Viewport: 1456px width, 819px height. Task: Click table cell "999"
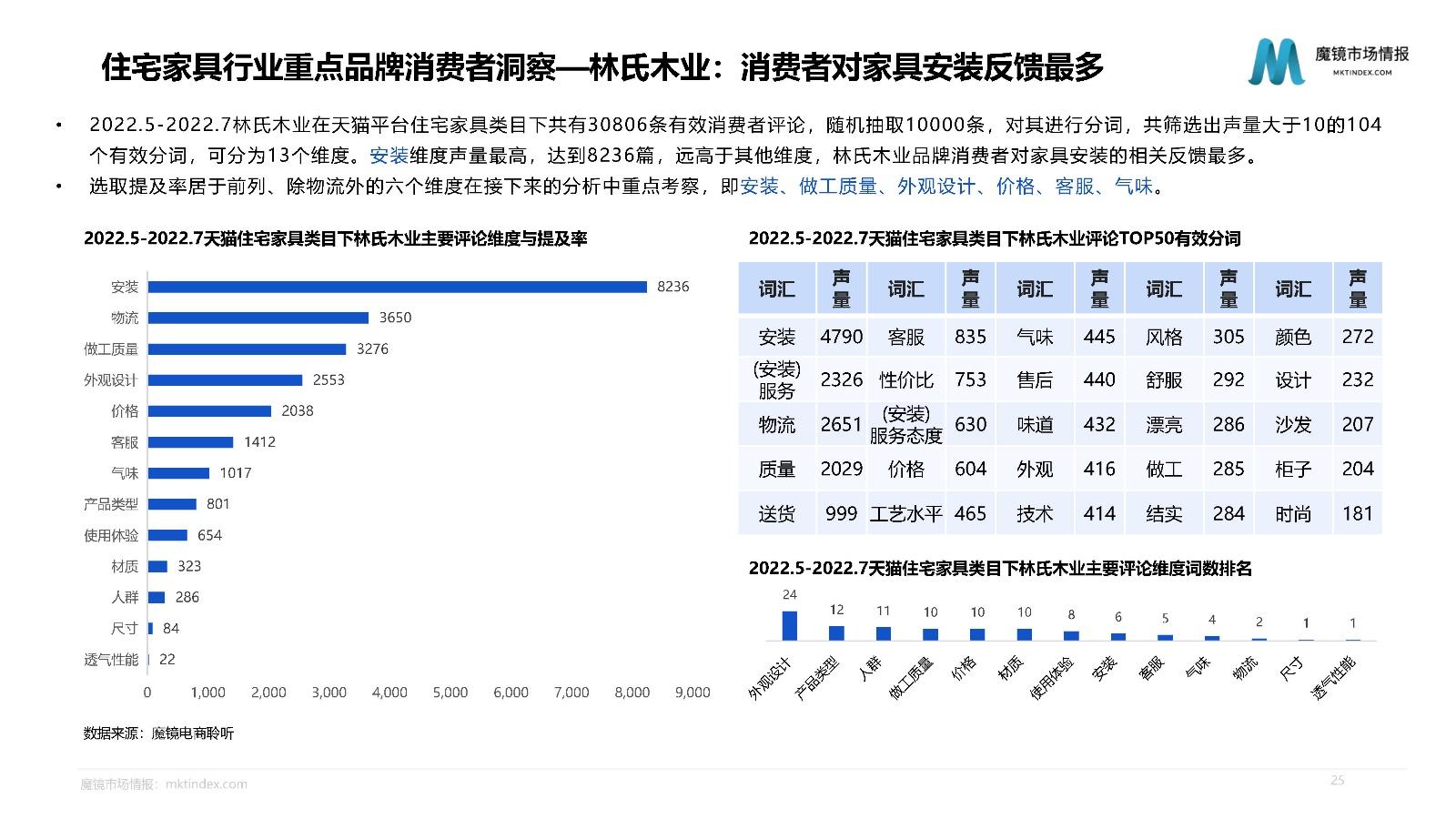coord(842,513)
